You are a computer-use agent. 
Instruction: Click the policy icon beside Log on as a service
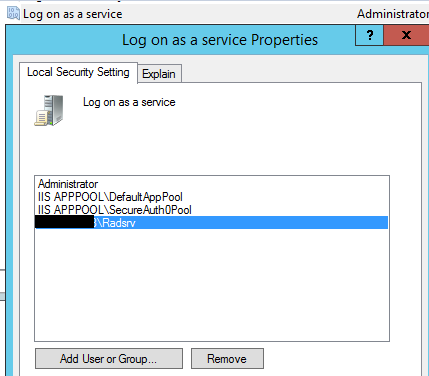pyautogui.click(x=13, y=13)
